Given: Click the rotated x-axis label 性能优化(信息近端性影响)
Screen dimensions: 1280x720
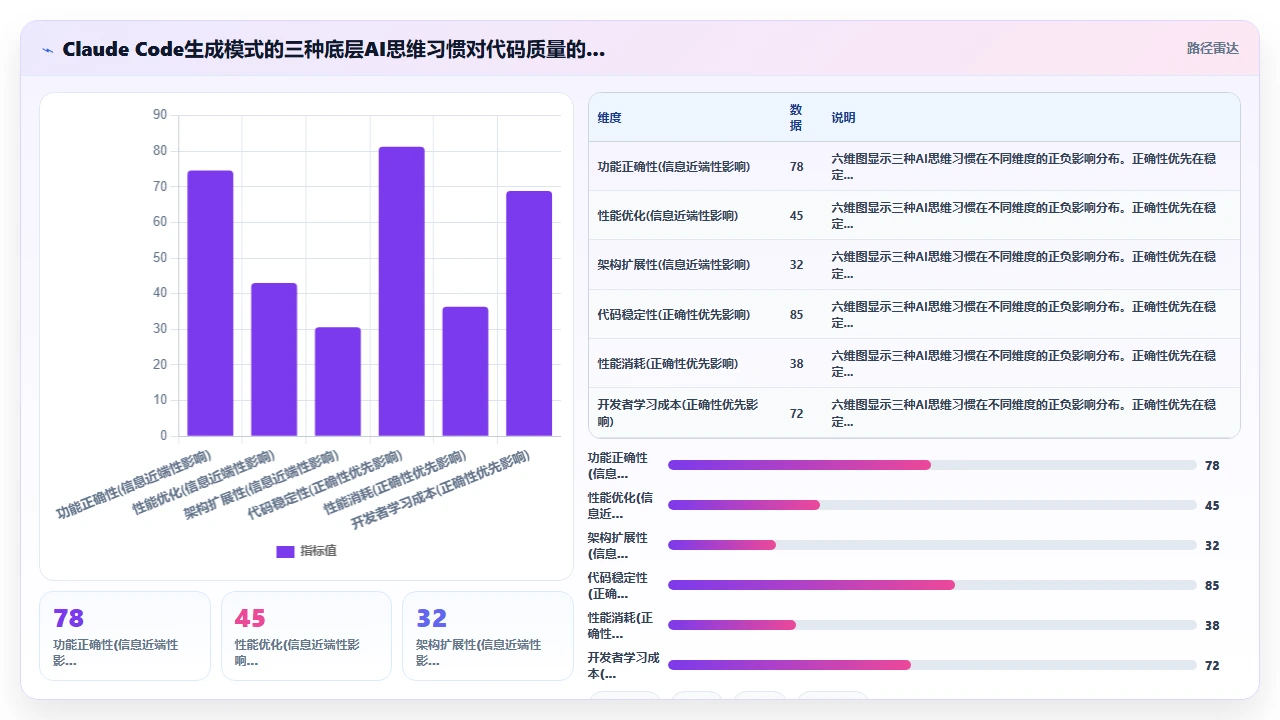Looking at the screenshot, I should click(204, 482).
